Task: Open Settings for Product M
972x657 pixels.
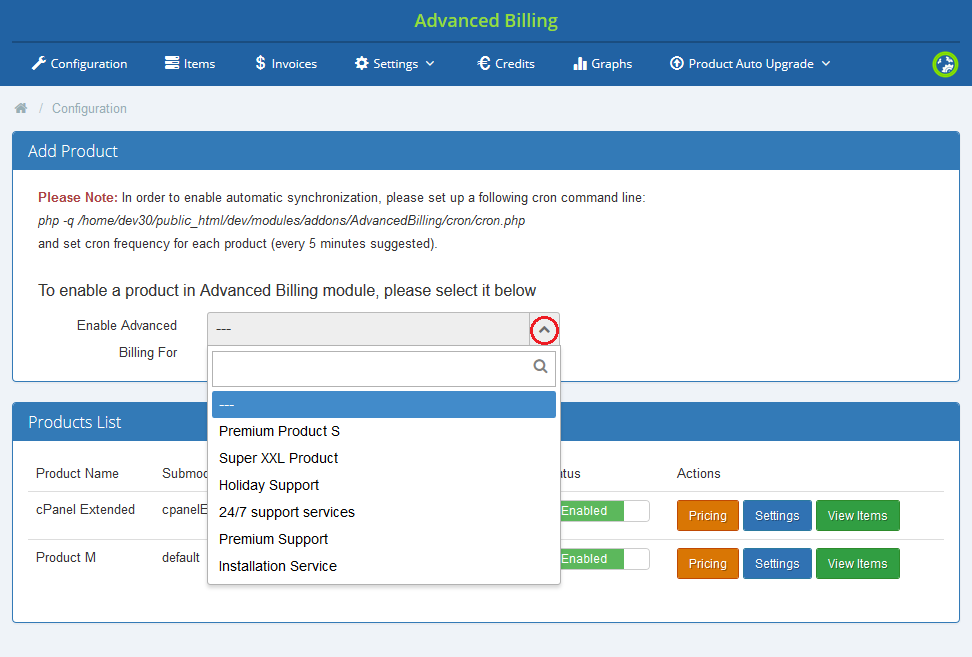Action: coord(777,563)
